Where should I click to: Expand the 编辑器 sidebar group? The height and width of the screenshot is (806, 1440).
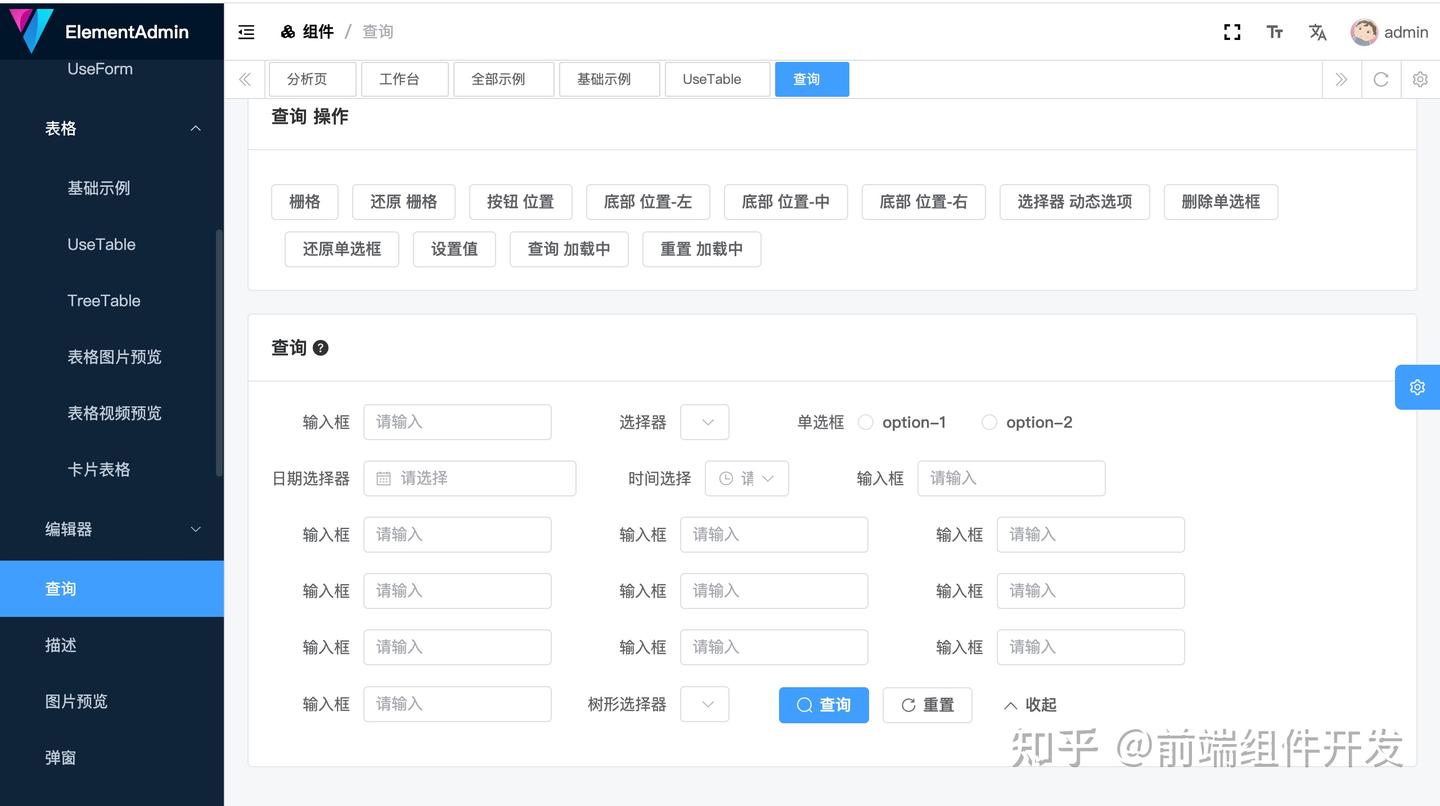point(111,529)
